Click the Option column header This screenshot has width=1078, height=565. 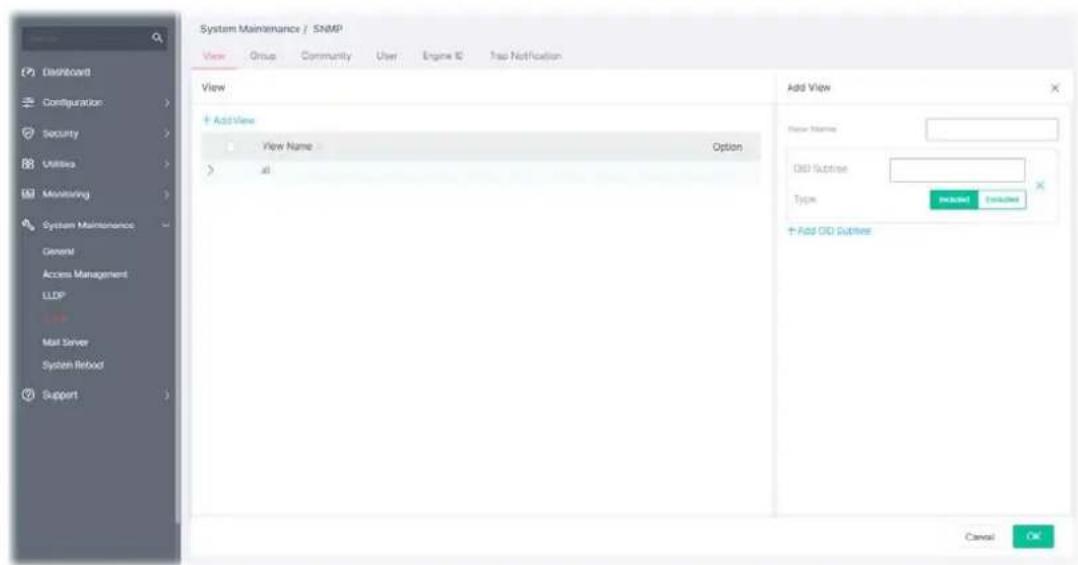(x=727, y=147)
